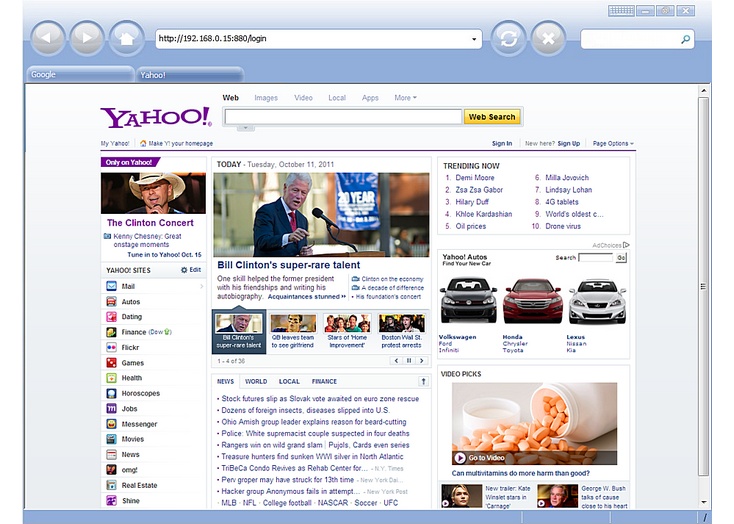Click the AdChoices triangle icon
The image size is (734, 524).
pos(626,245)
